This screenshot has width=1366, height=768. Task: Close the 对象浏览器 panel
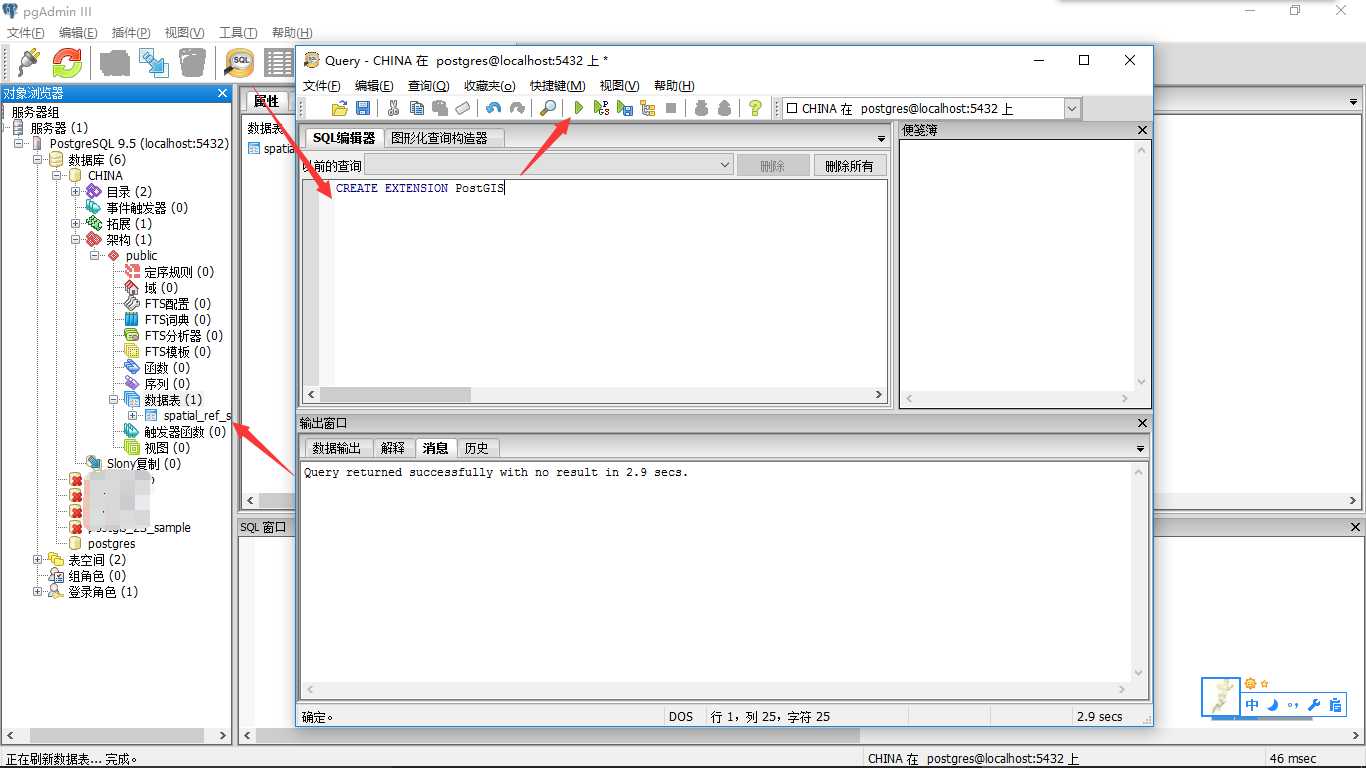coord(222,93)
